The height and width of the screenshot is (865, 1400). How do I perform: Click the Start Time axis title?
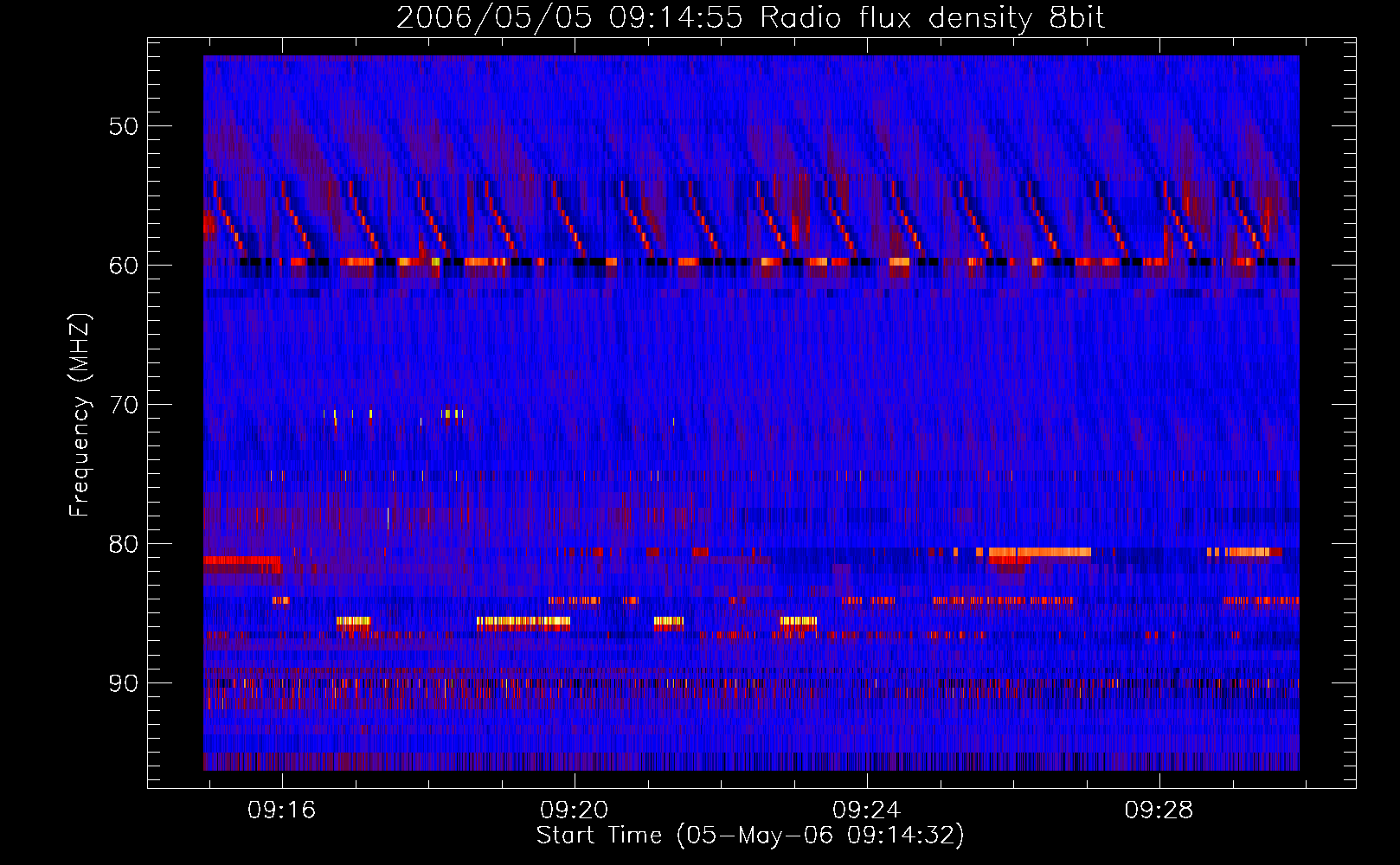point(750,836)
